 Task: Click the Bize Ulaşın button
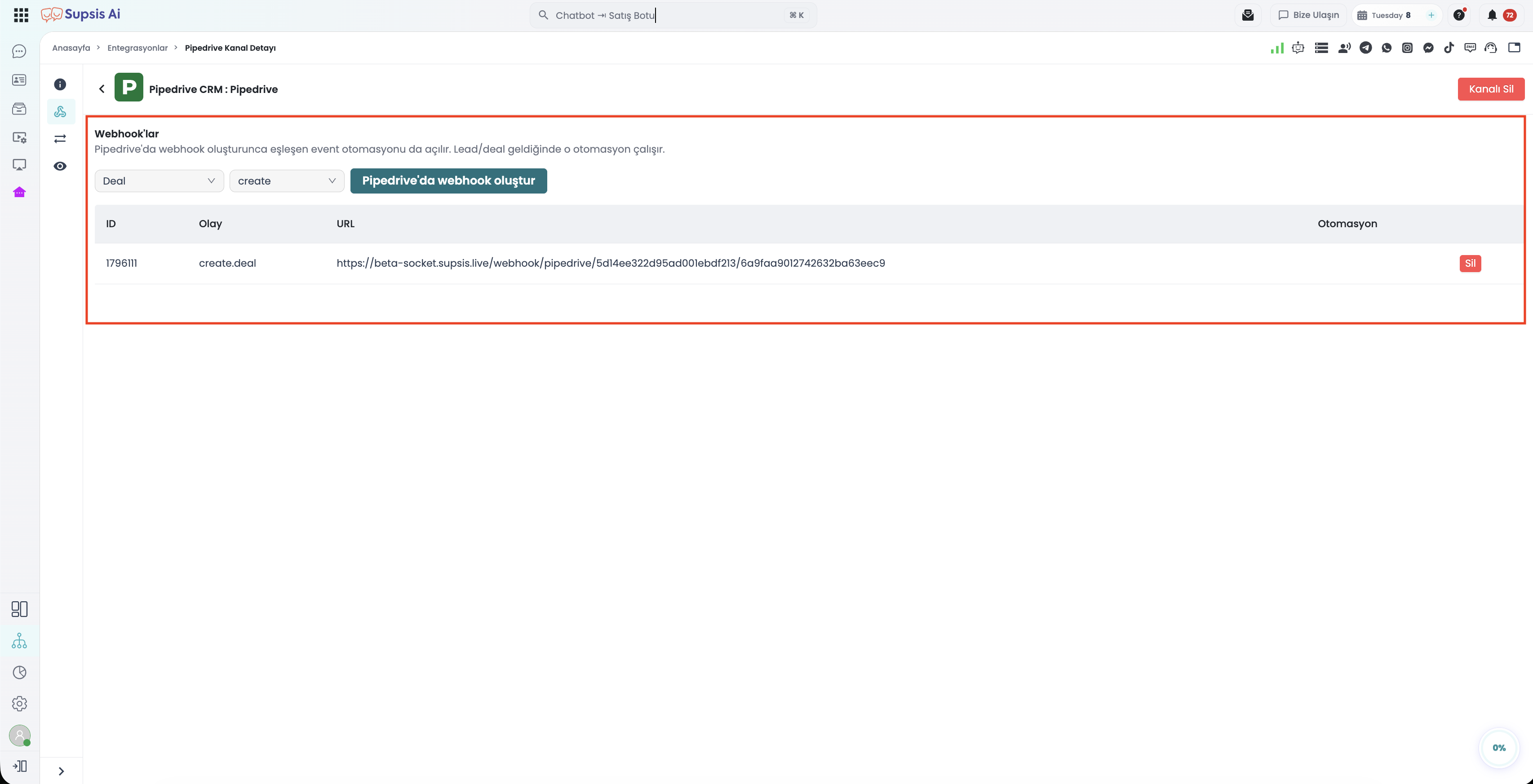[1308, 15]
